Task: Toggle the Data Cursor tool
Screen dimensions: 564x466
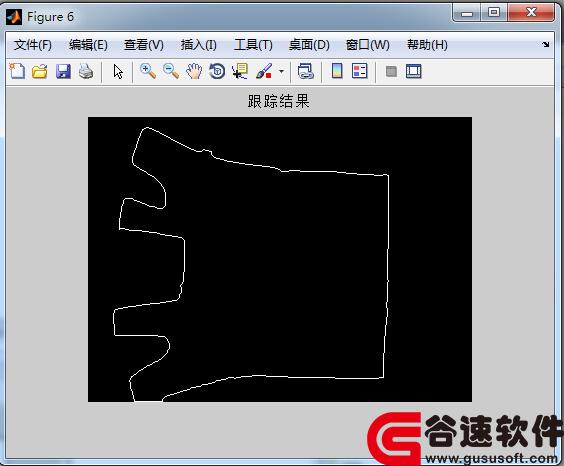Action: pyautogui.click(x=240, y=71)
